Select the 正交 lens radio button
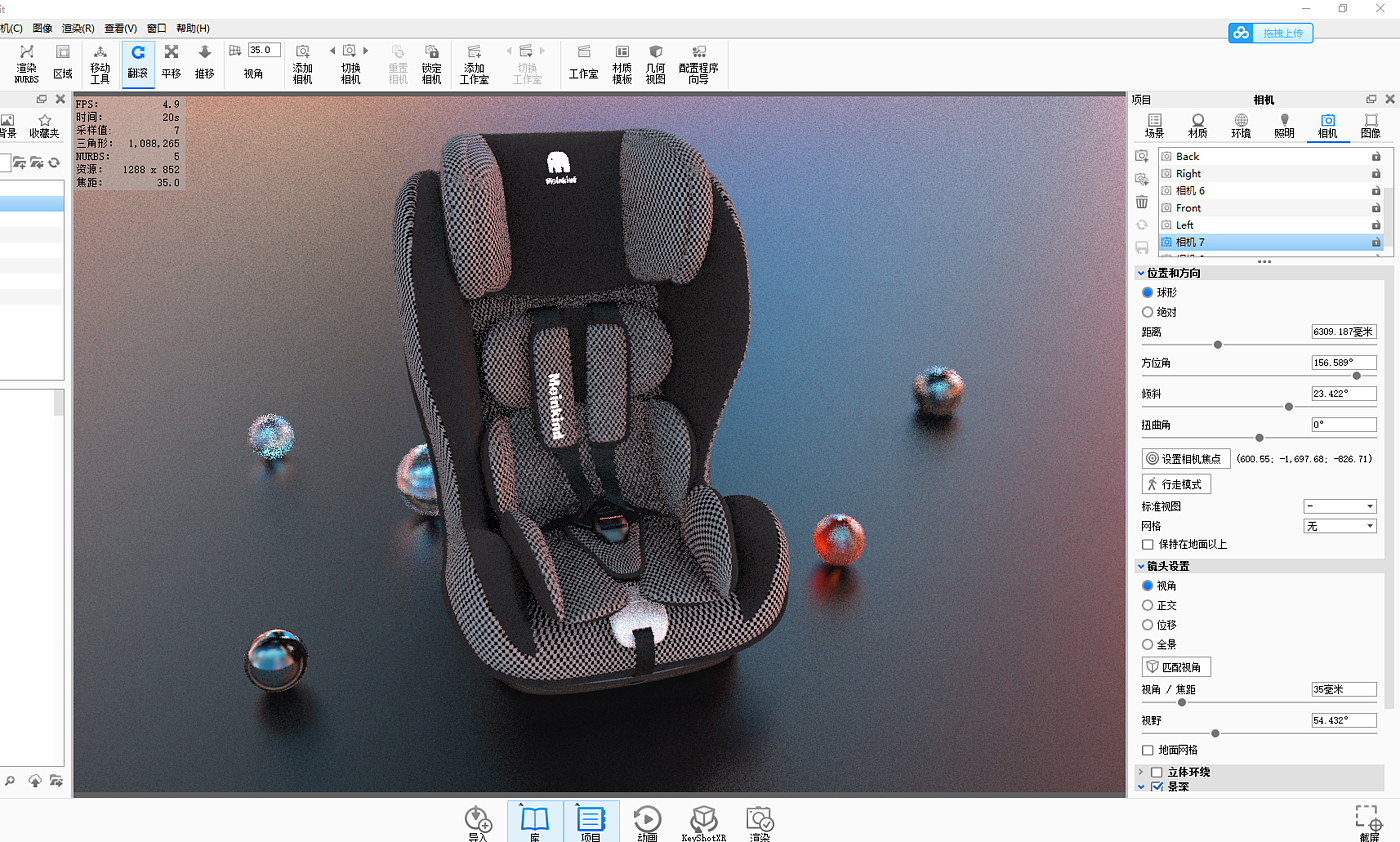Viewport: 1400px width, 842px height. click(1148, 605)
